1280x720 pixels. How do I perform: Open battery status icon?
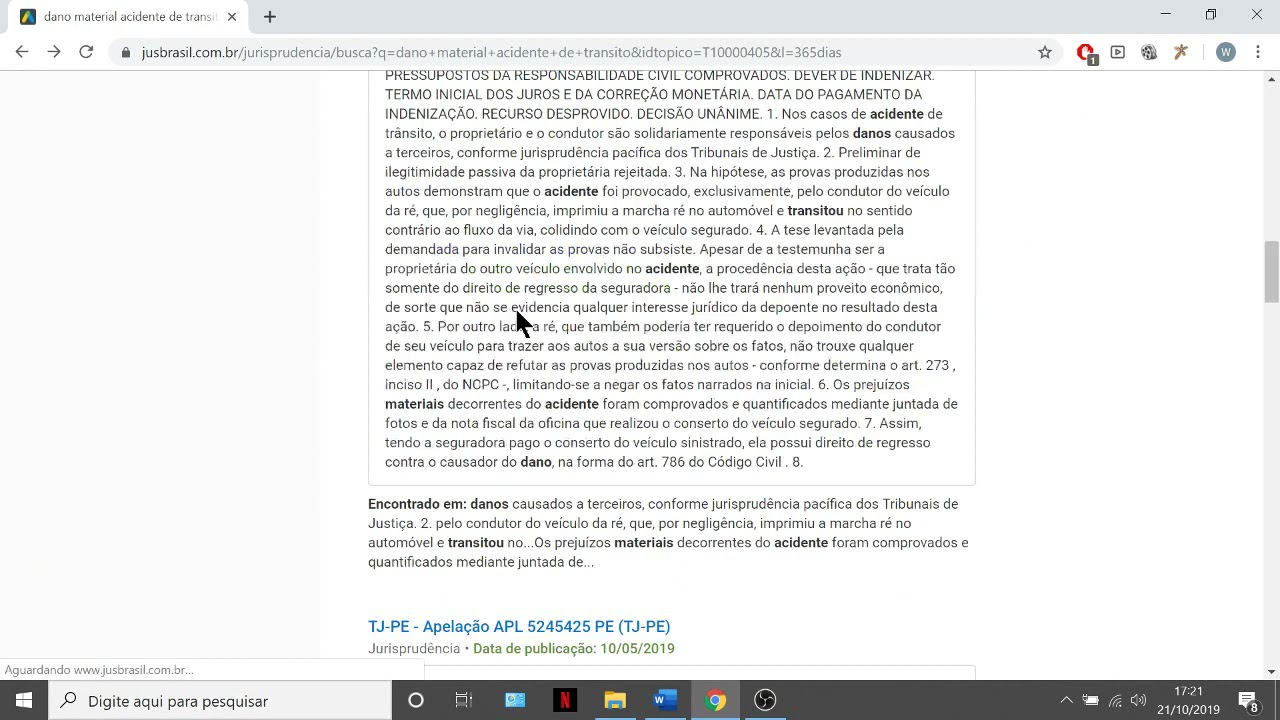pos(1091,700)
